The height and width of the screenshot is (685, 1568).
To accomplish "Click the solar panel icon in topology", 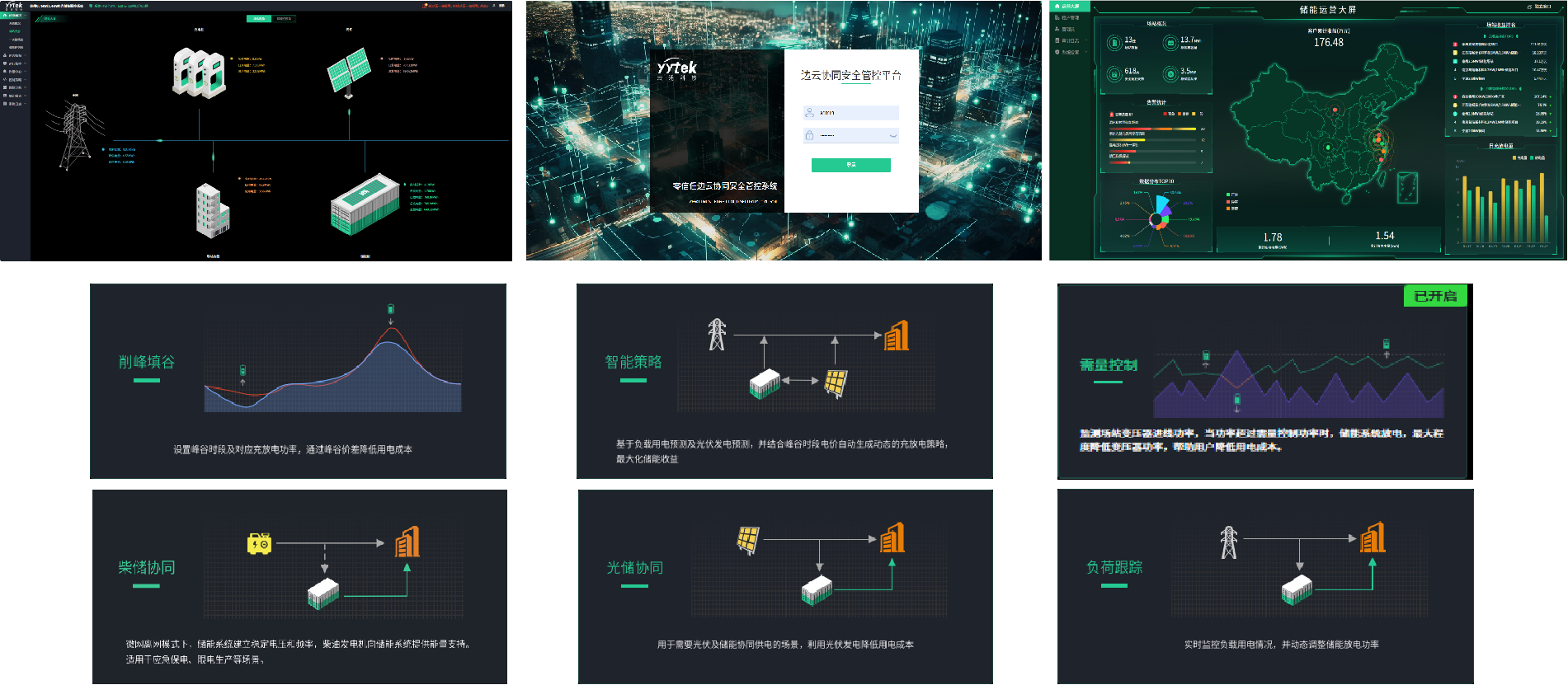I will coord(349,72).
